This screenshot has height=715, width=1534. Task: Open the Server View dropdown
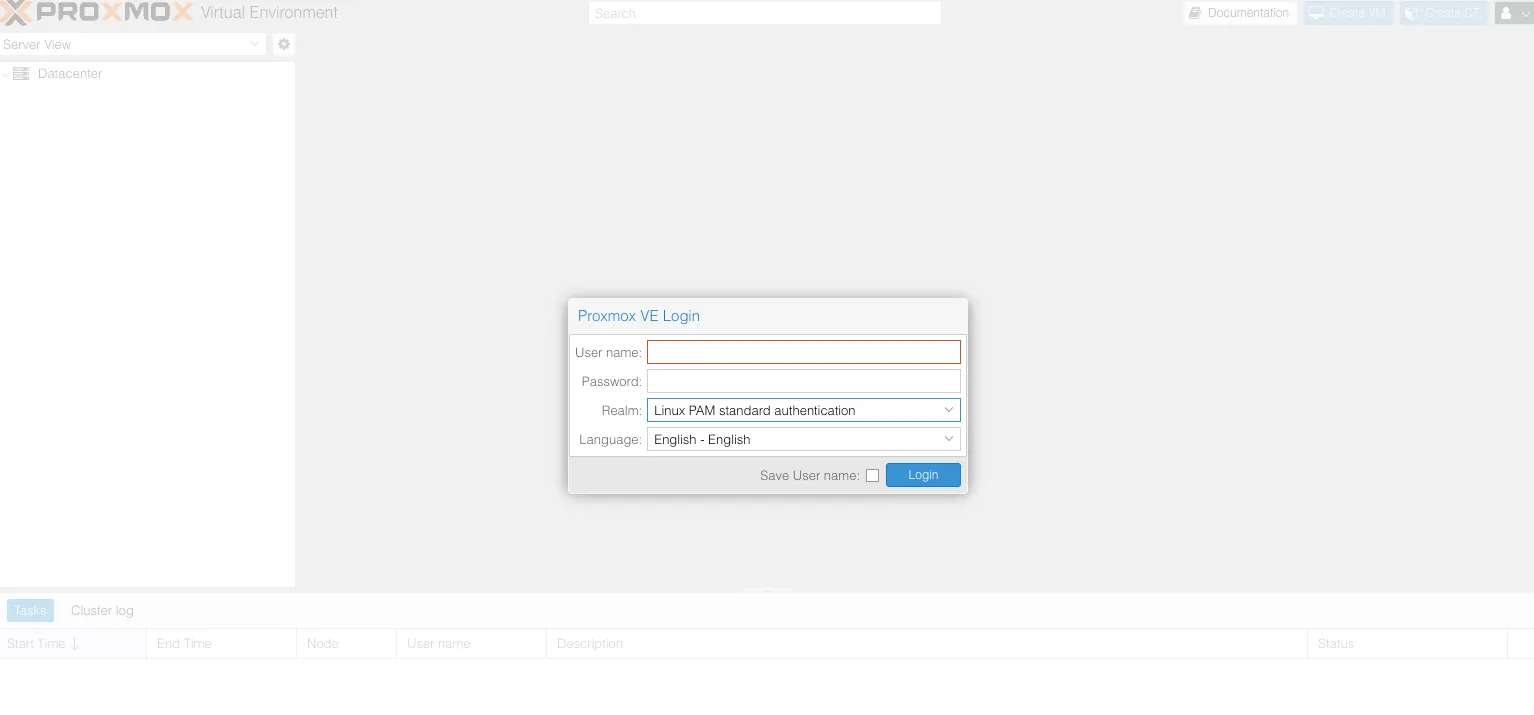(253, 44)
